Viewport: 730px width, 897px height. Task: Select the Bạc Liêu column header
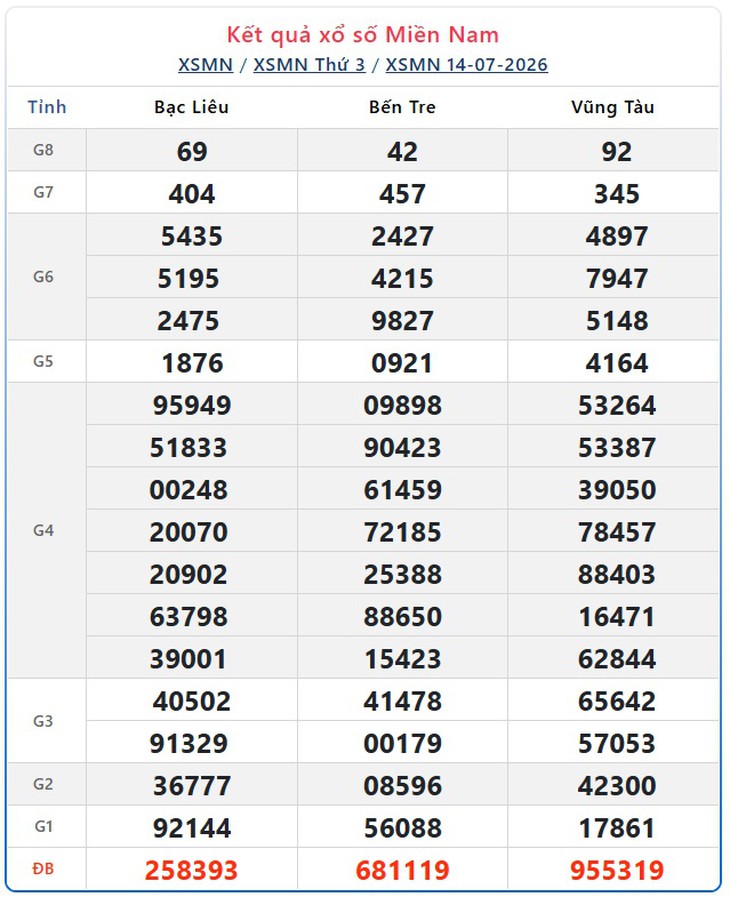[192, 107]
